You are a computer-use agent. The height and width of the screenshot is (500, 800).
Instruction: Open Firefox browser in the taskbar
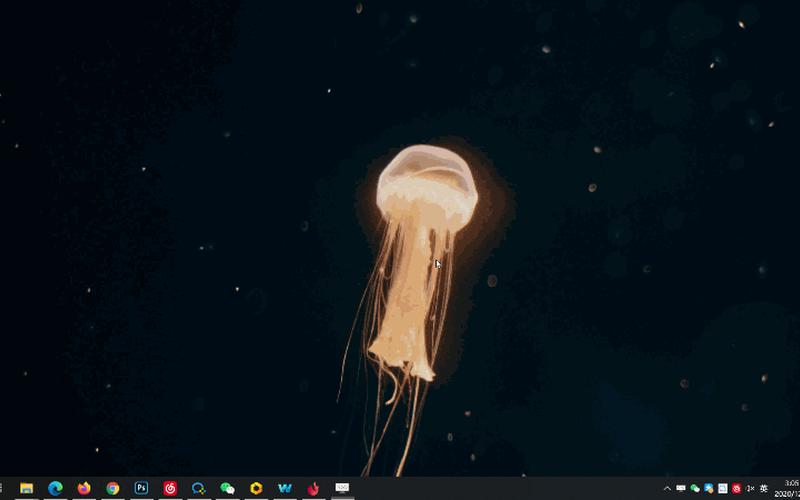pos(84,488)
